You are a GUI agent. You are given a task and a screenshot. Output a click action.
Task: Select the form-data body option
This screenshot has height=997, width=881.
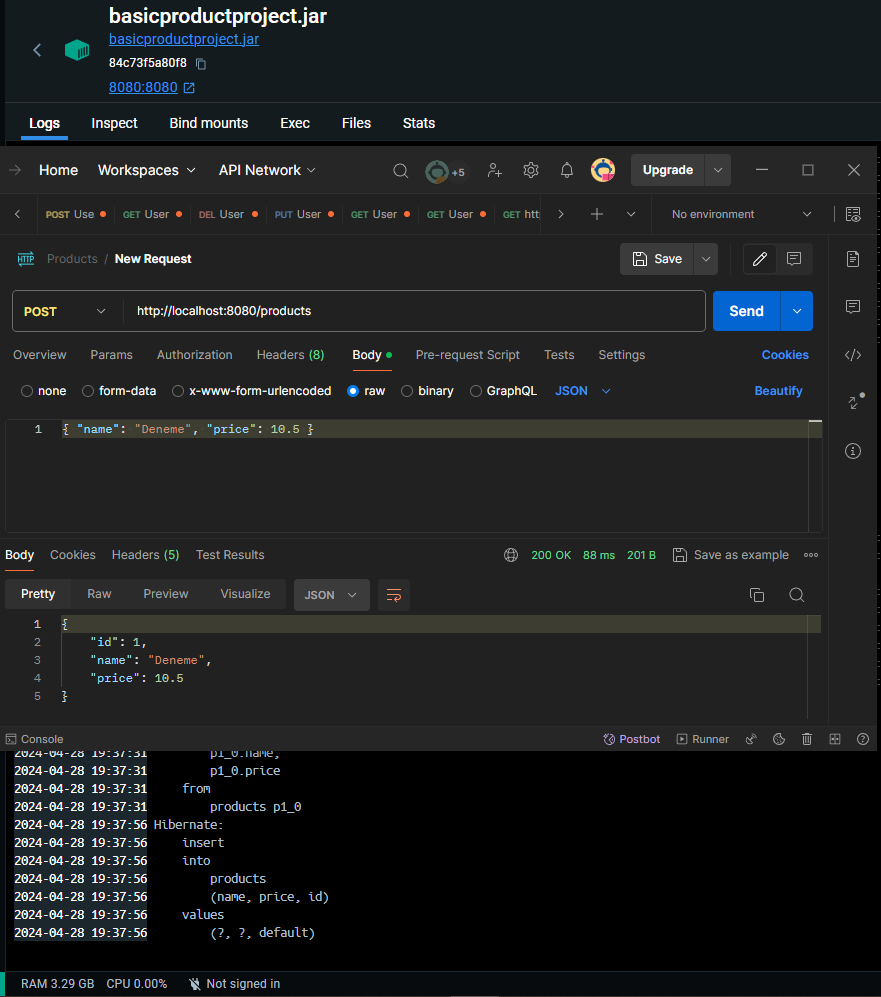point(89,391)
